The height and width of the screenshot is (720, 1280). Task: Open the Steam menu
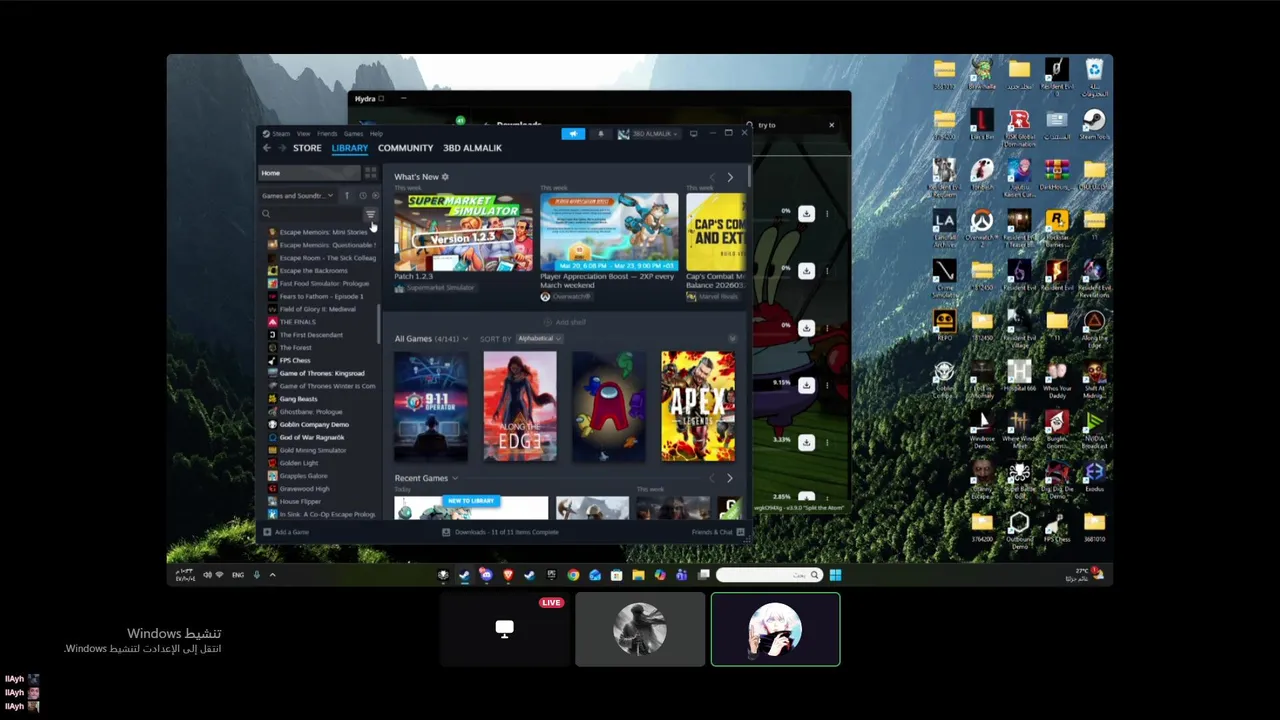[281, 134]
